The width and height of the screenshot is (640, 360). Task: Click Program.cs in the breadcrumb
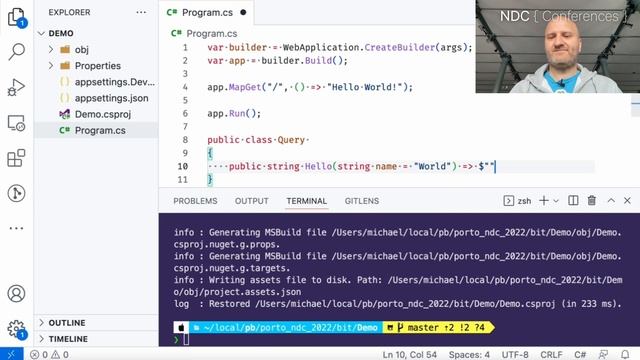coord(211,33)
